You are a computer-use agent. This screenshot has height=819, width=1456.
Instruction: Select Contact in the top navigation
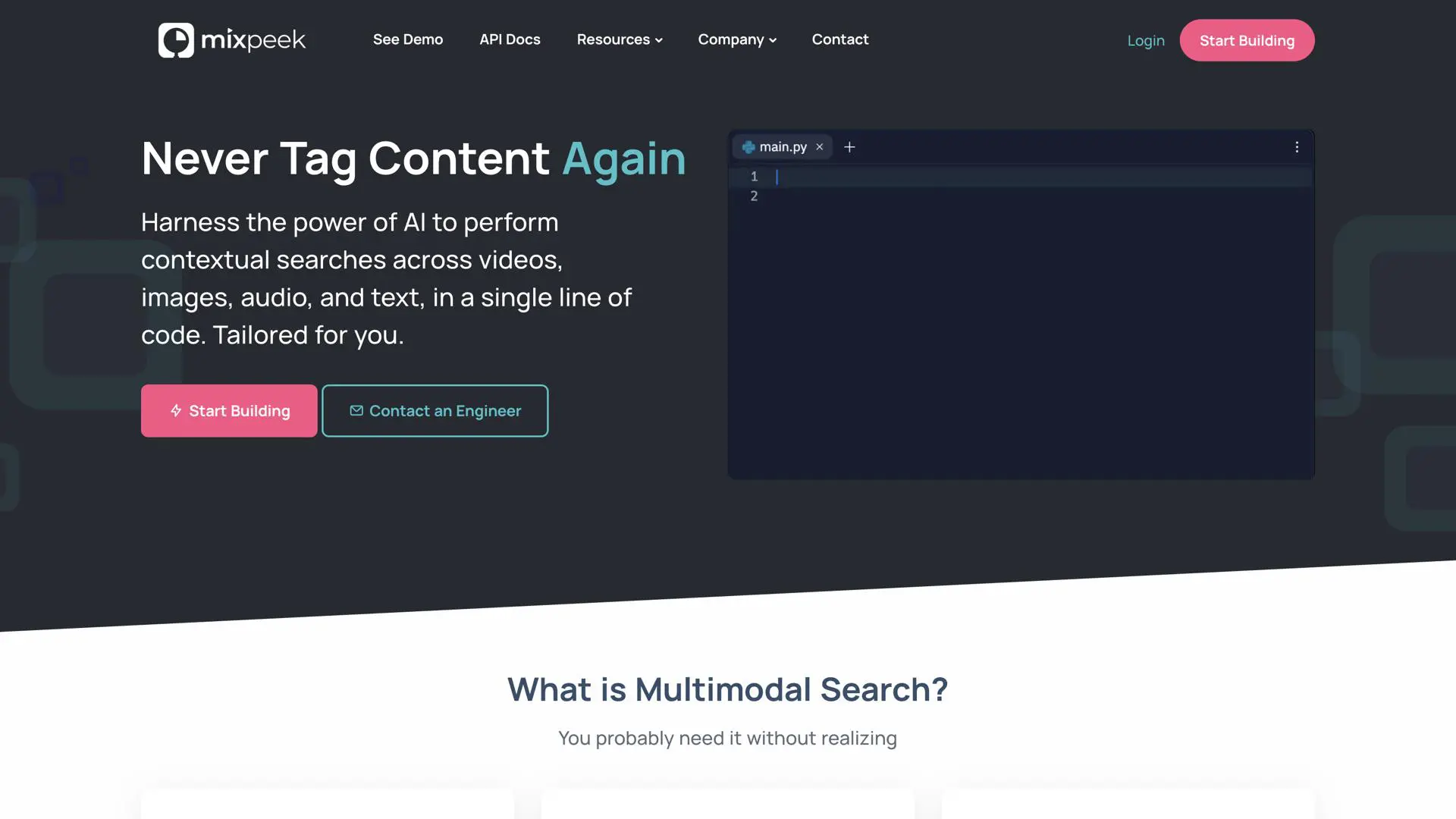coord(840,39)
